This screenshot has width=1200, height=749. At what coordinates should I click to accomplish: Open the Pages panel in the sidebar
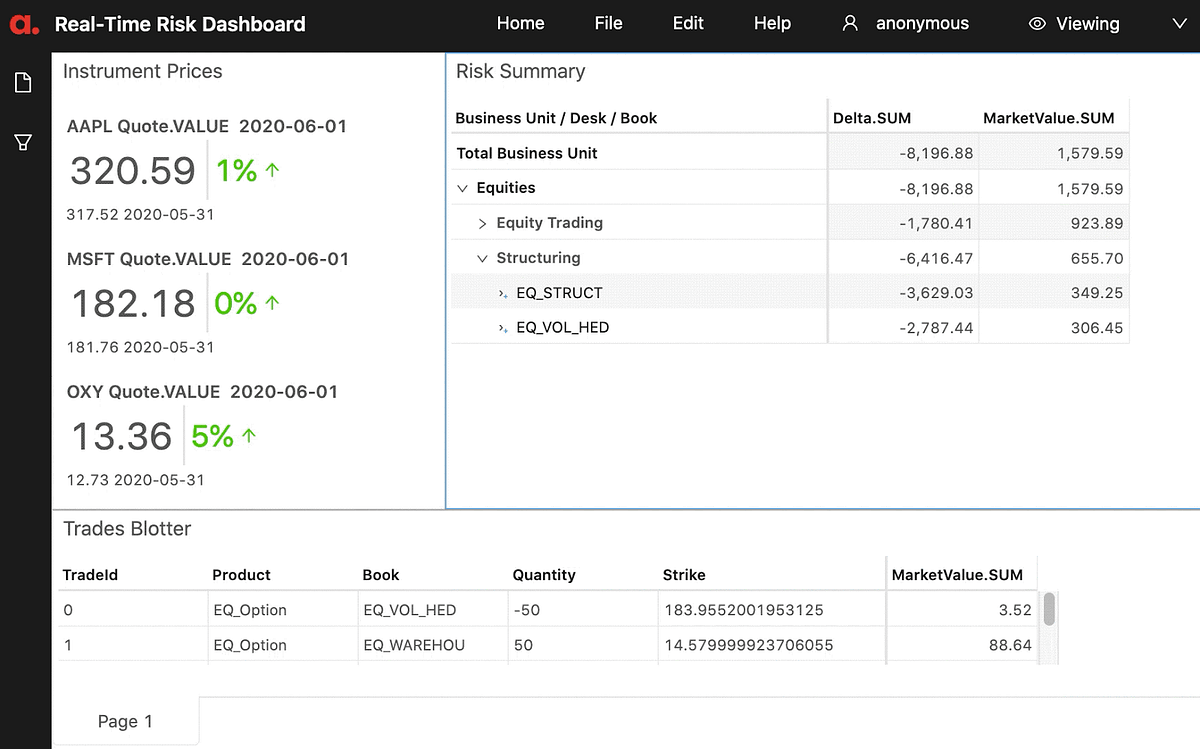23,82
